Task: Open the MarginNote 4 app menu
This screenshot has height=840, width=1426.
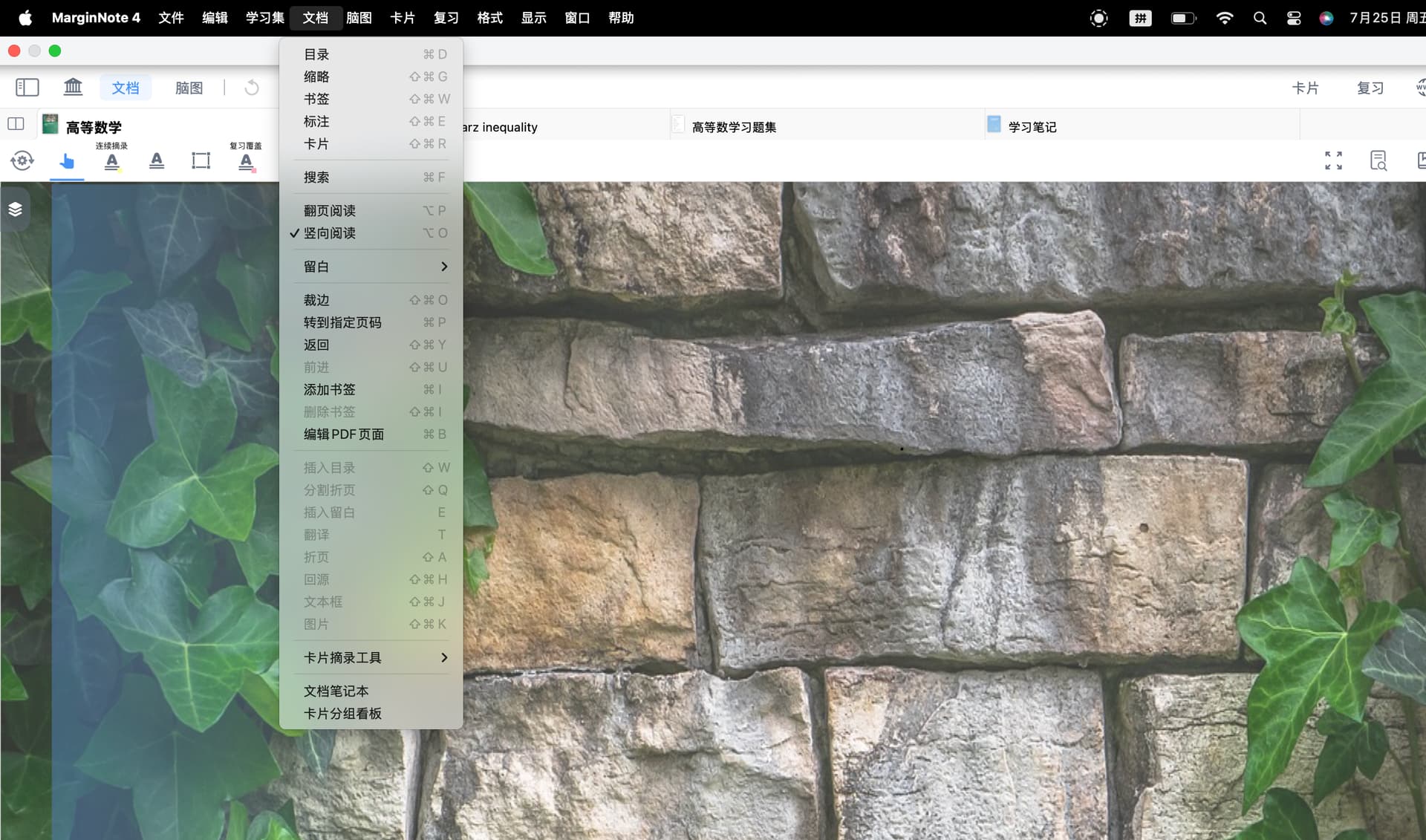Action: pyautogui.click(x=96, y=18)
